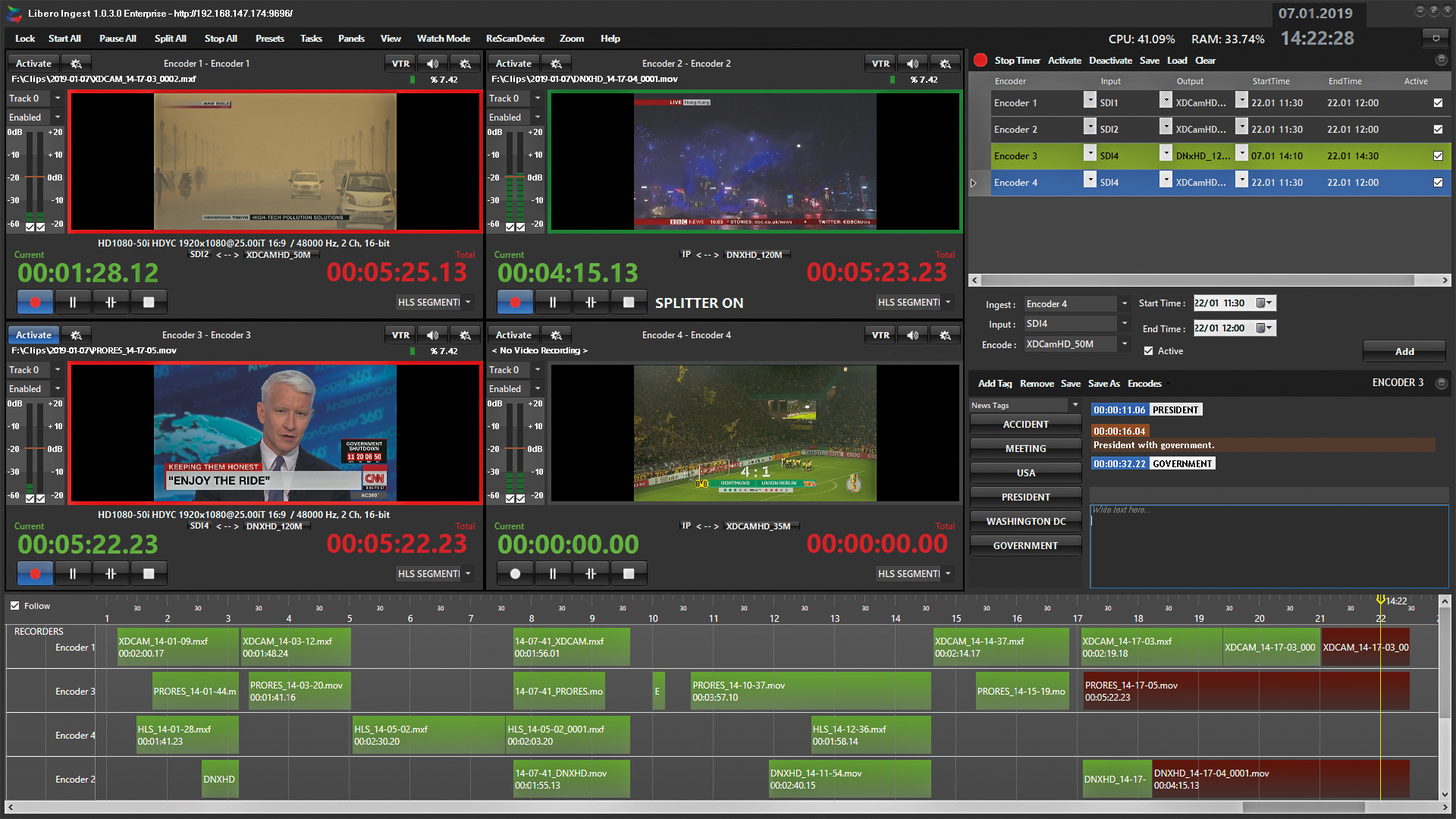Click ReScanDevice menu item

(x=515, y=39)
